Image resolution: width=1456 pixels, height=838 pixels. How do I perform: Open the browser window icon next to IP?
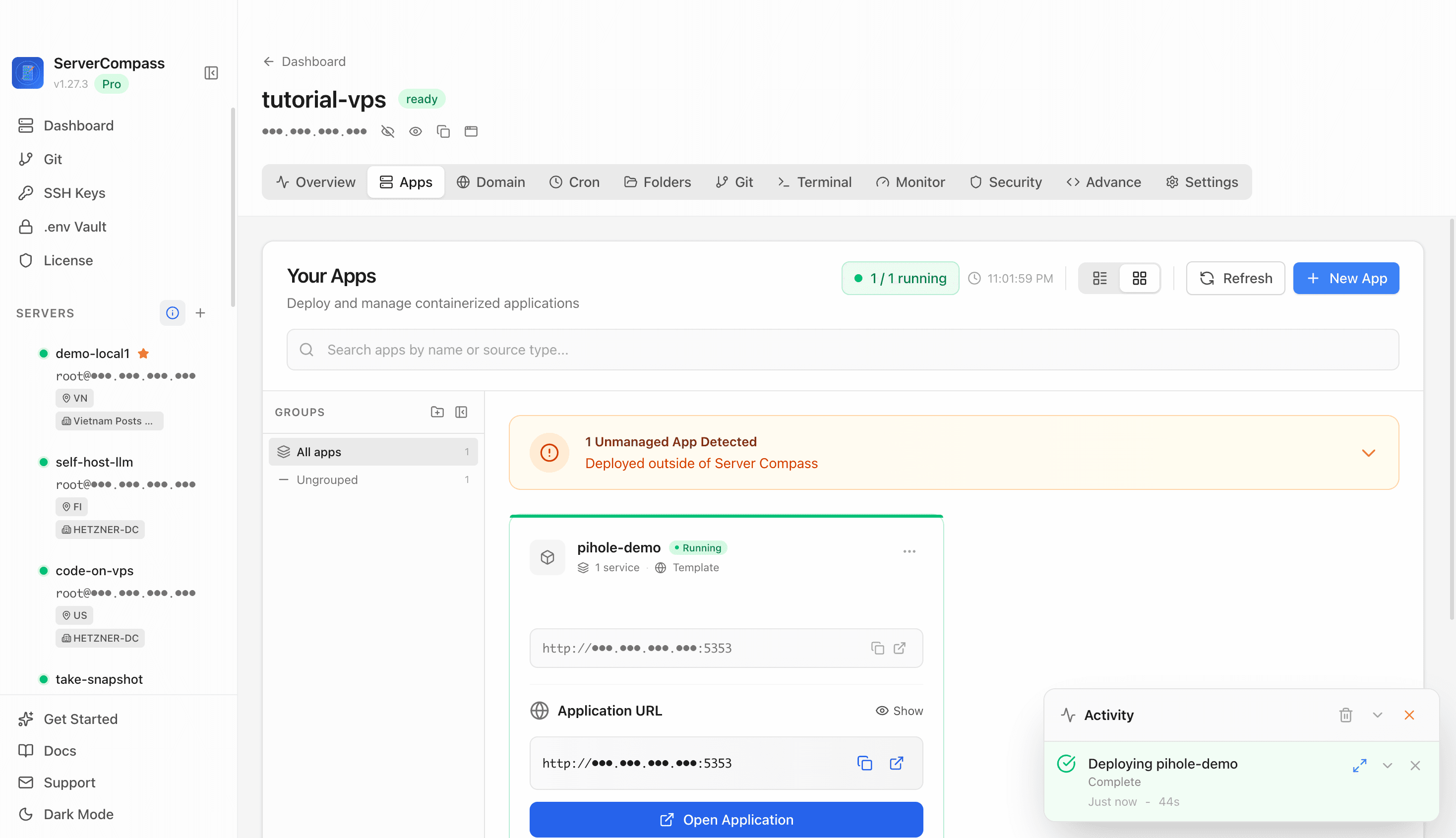[471, 131]
